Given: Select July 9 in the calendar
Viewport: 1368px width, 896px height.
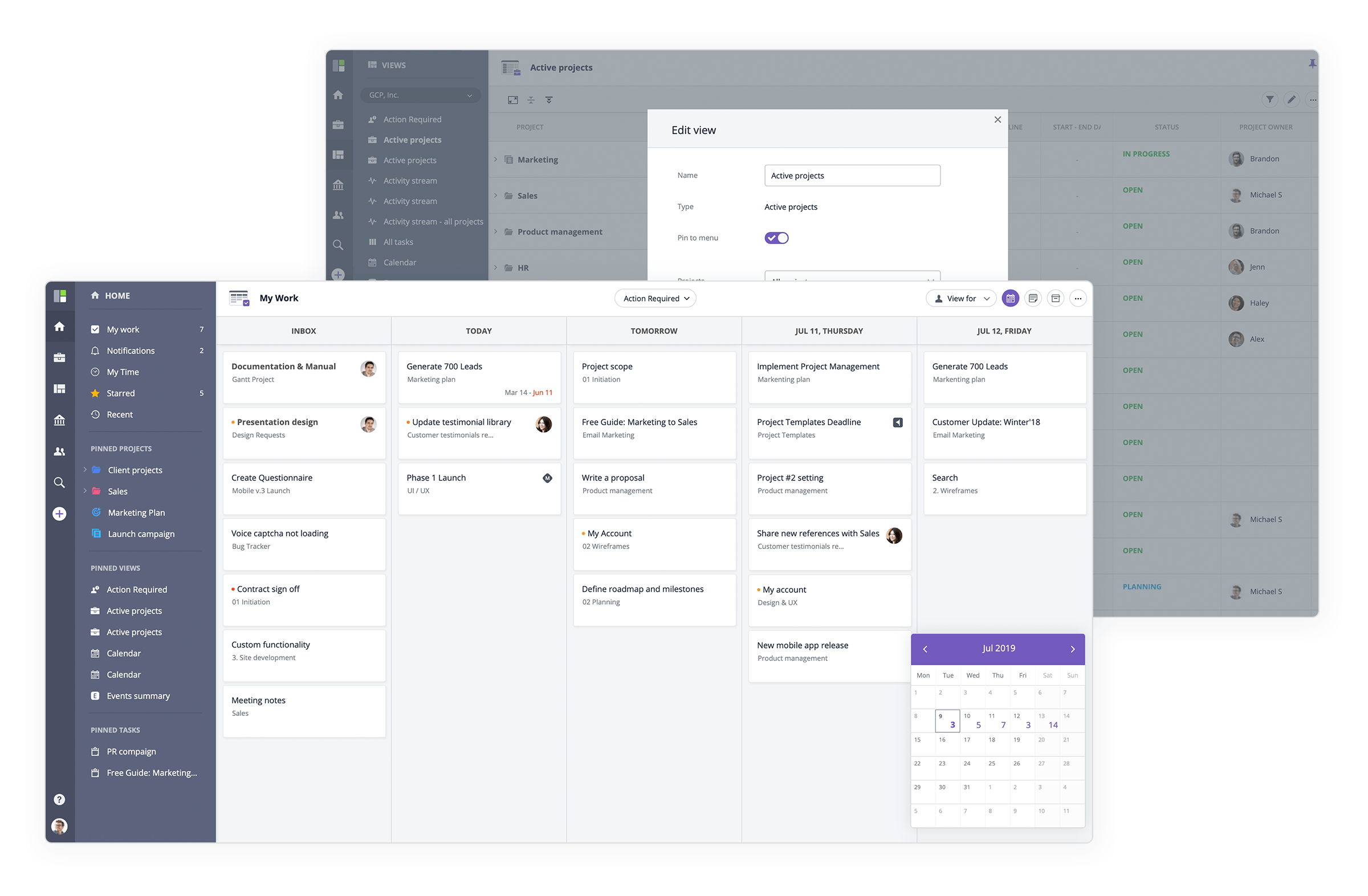Looking at the screenshot, I should 947,720.
